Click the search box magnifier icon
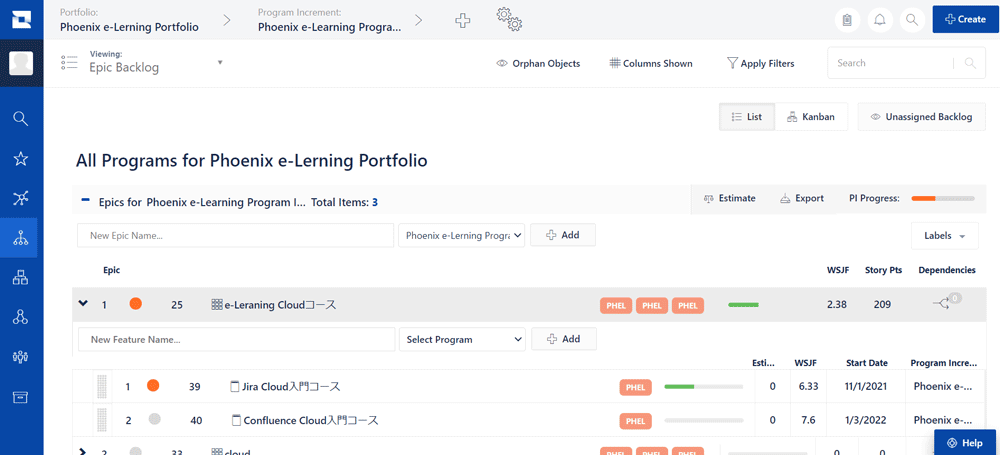Screen dimensions: 1000x455 pos(970,63)
